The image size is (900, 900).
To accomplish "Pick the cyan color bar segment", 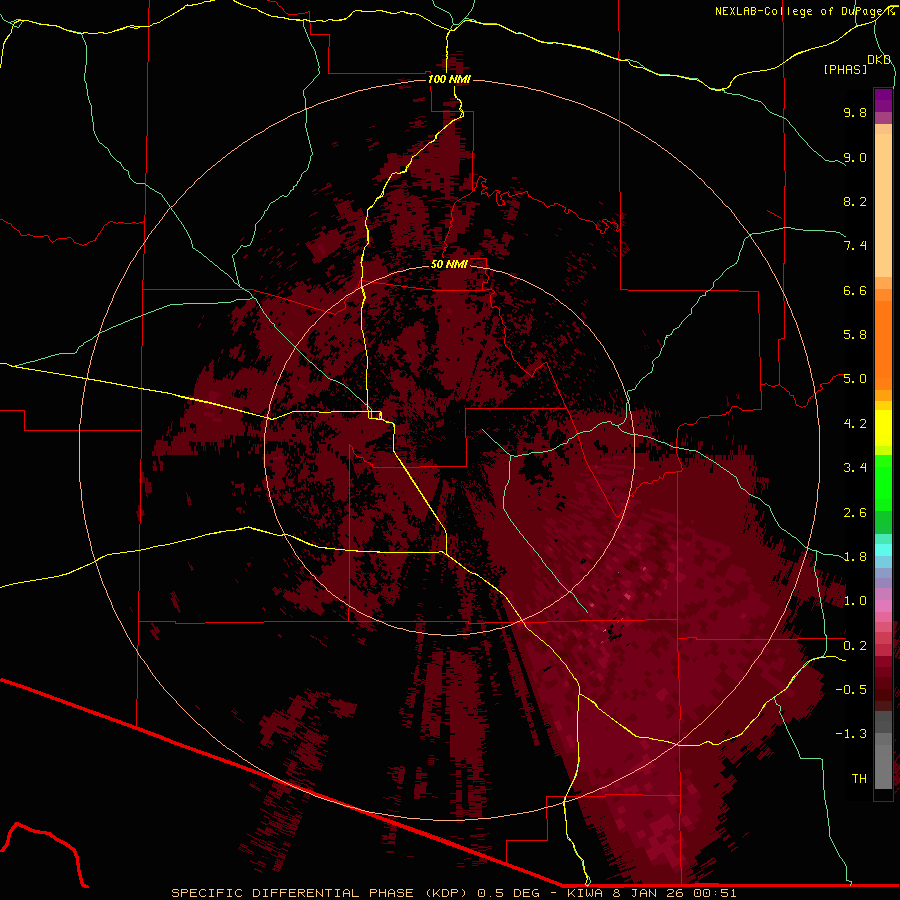I will coord(883,550).
